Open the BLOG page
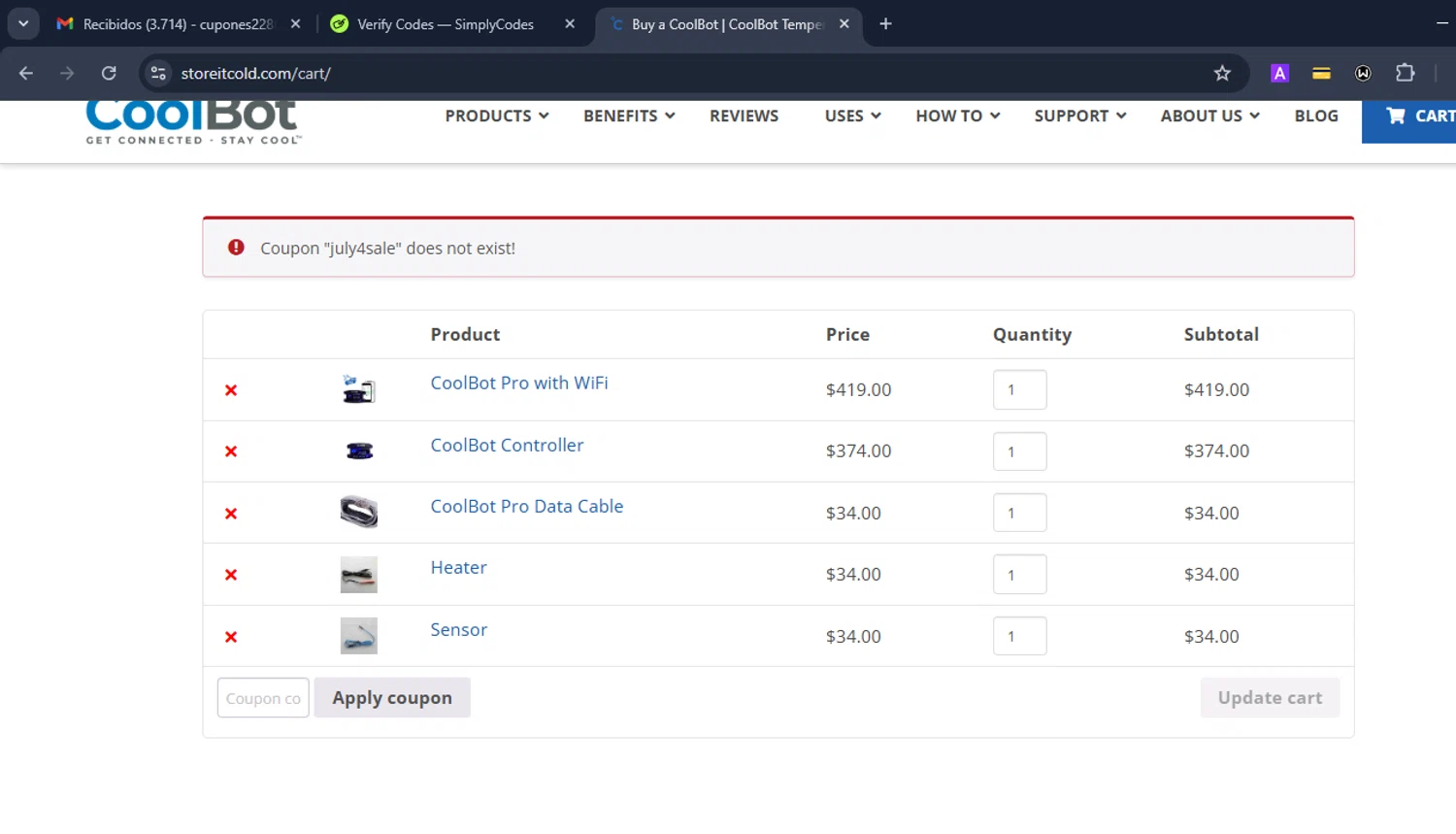The width and height of the screenshot is (1456, 834). pyautogui.click(x=1316, y=116)
